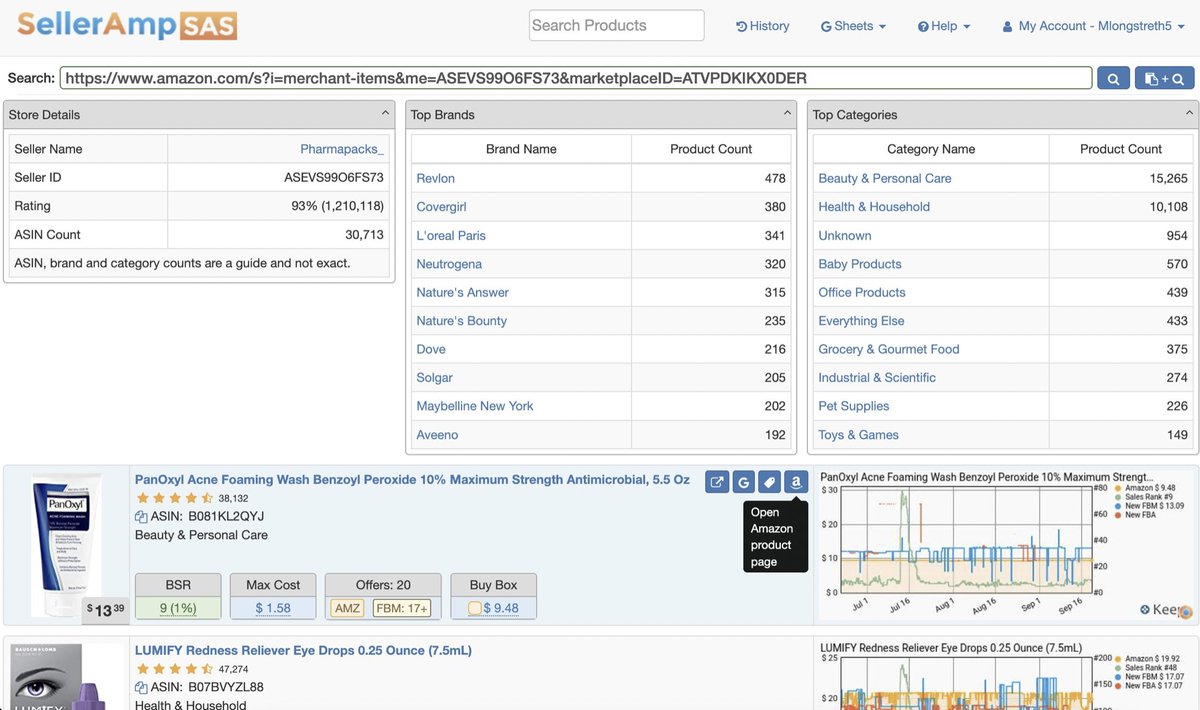This screenshot has height=710, width=1200.
Task: Open Industrial & Scientific category
Action: coord(877,378)
